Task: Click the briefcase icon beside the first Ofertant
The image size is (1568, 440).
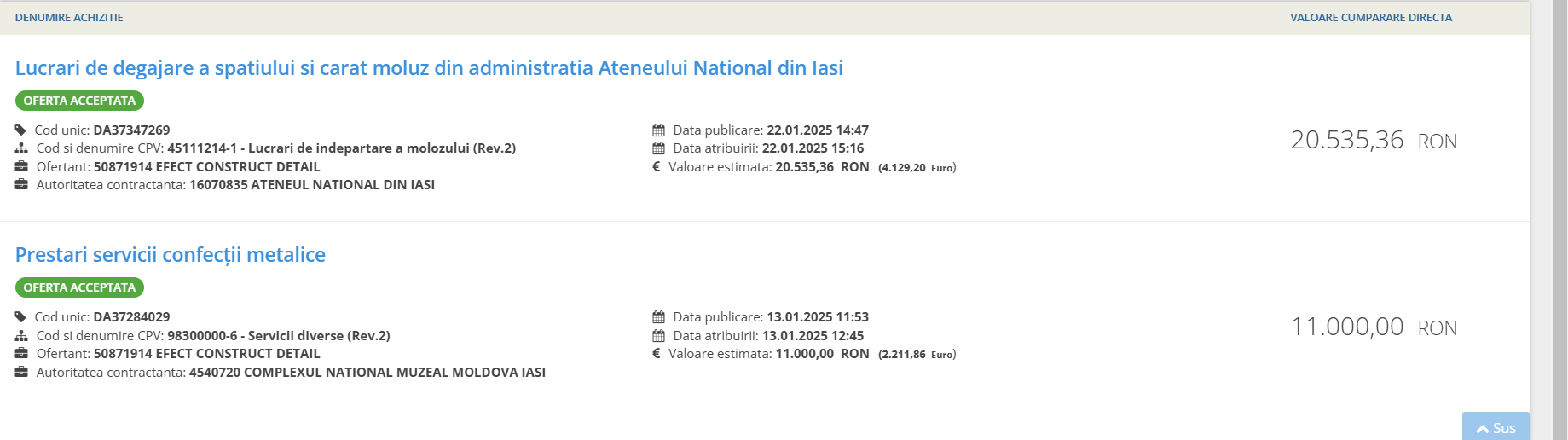Action: tap(21, 166)
